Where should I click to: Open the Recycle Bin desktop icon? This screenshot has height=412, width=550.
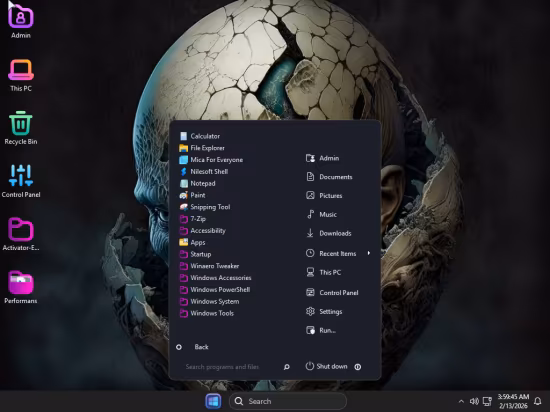[x=21, y=128]
